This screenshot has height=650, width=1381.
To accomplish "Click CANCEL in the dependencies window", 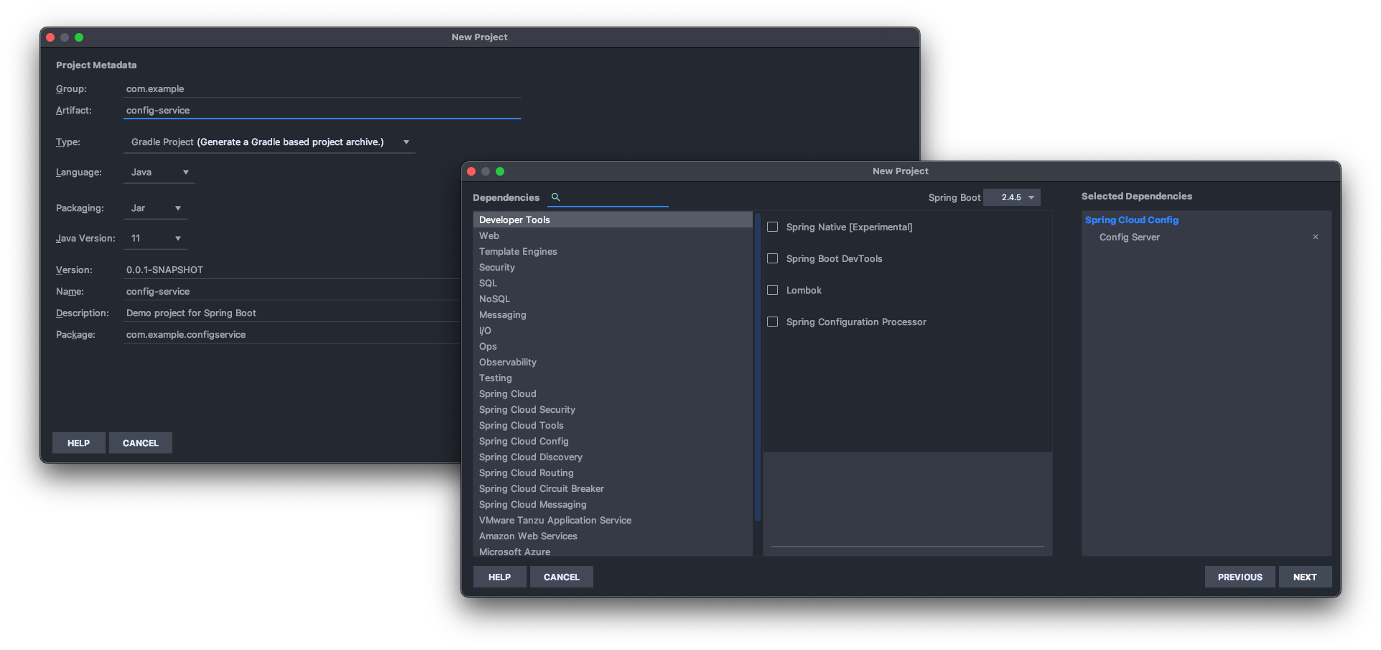I will pyautogui.click(x=561, y=577).
